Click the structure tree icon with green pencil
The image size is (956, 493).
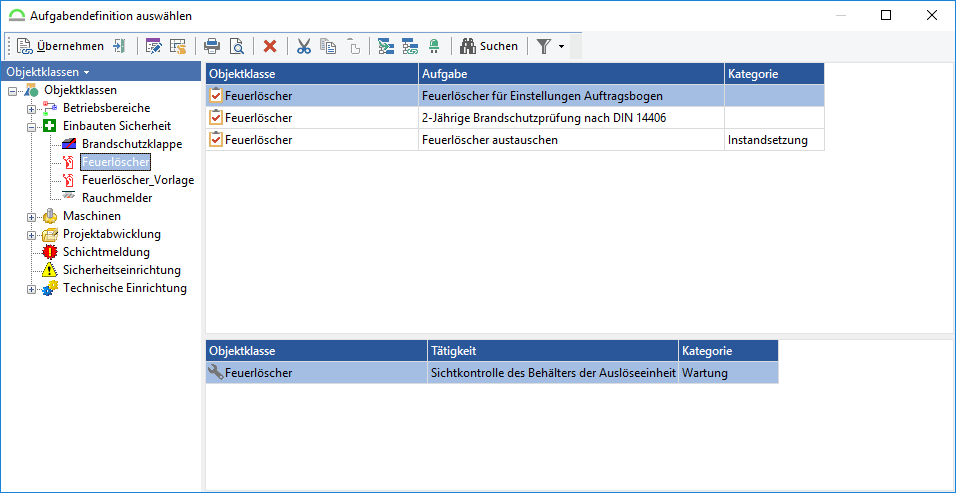(385, 46)
